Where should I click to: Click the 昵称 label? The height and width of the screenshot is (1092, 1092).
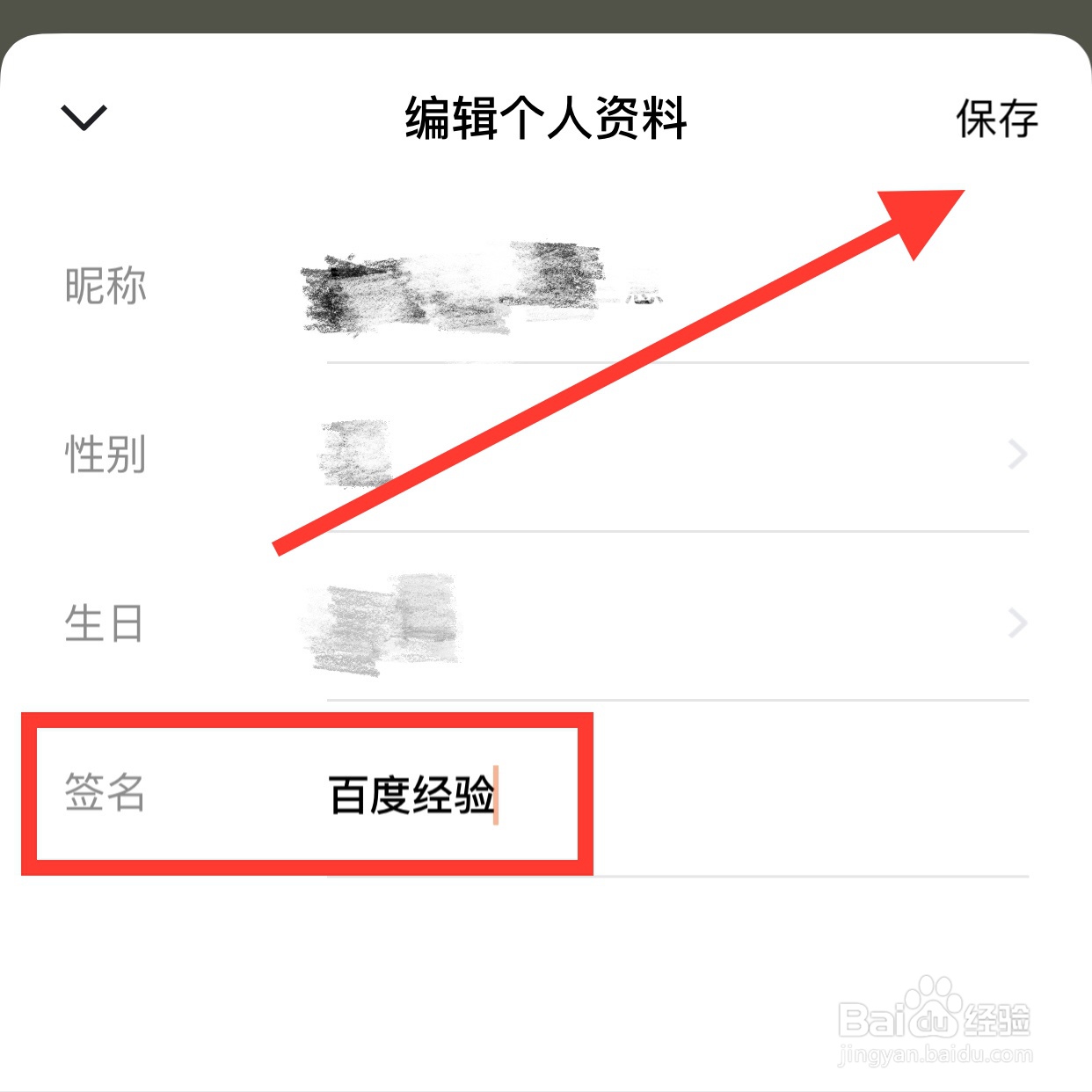click(106, 287)
